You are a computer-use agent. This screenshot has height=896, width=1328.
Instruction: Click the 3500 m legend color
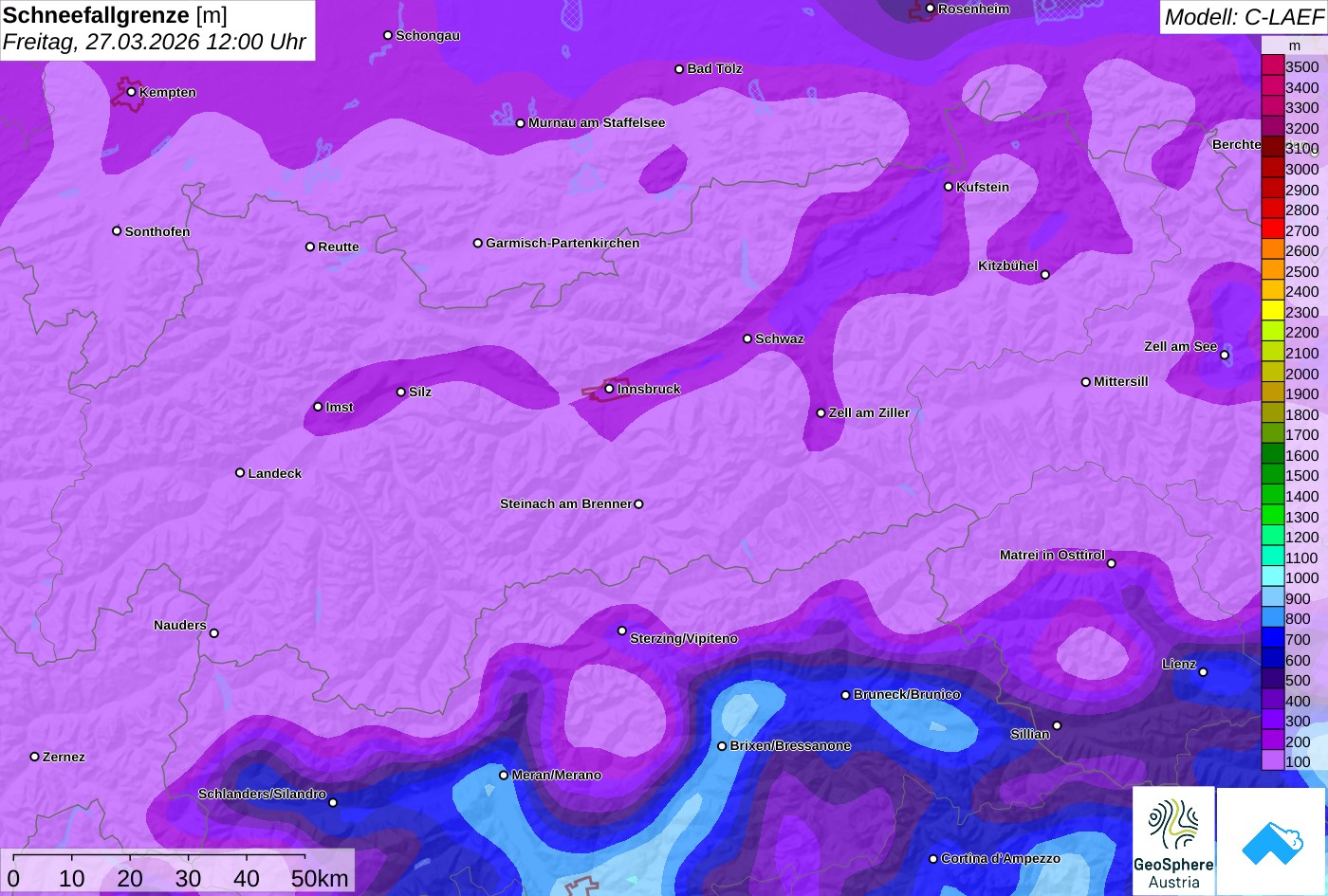[x=1272, y=66]
